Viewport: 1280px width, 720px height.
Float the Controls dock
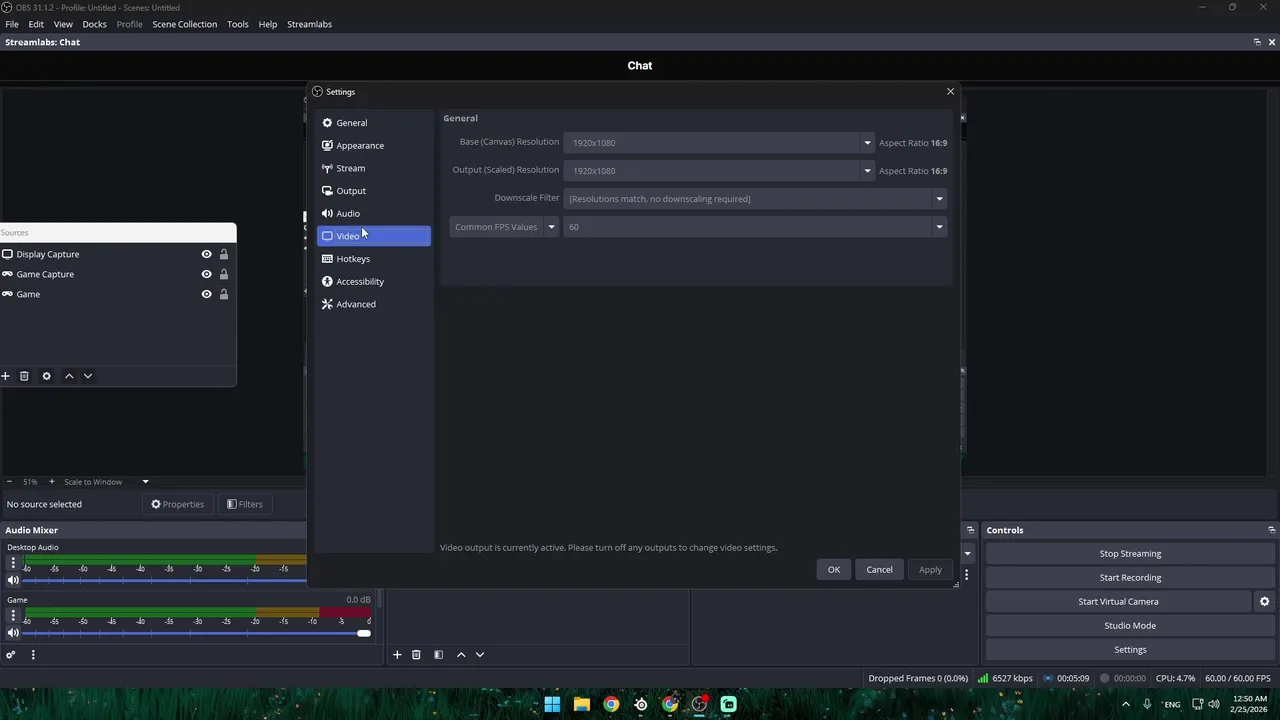1271,530
